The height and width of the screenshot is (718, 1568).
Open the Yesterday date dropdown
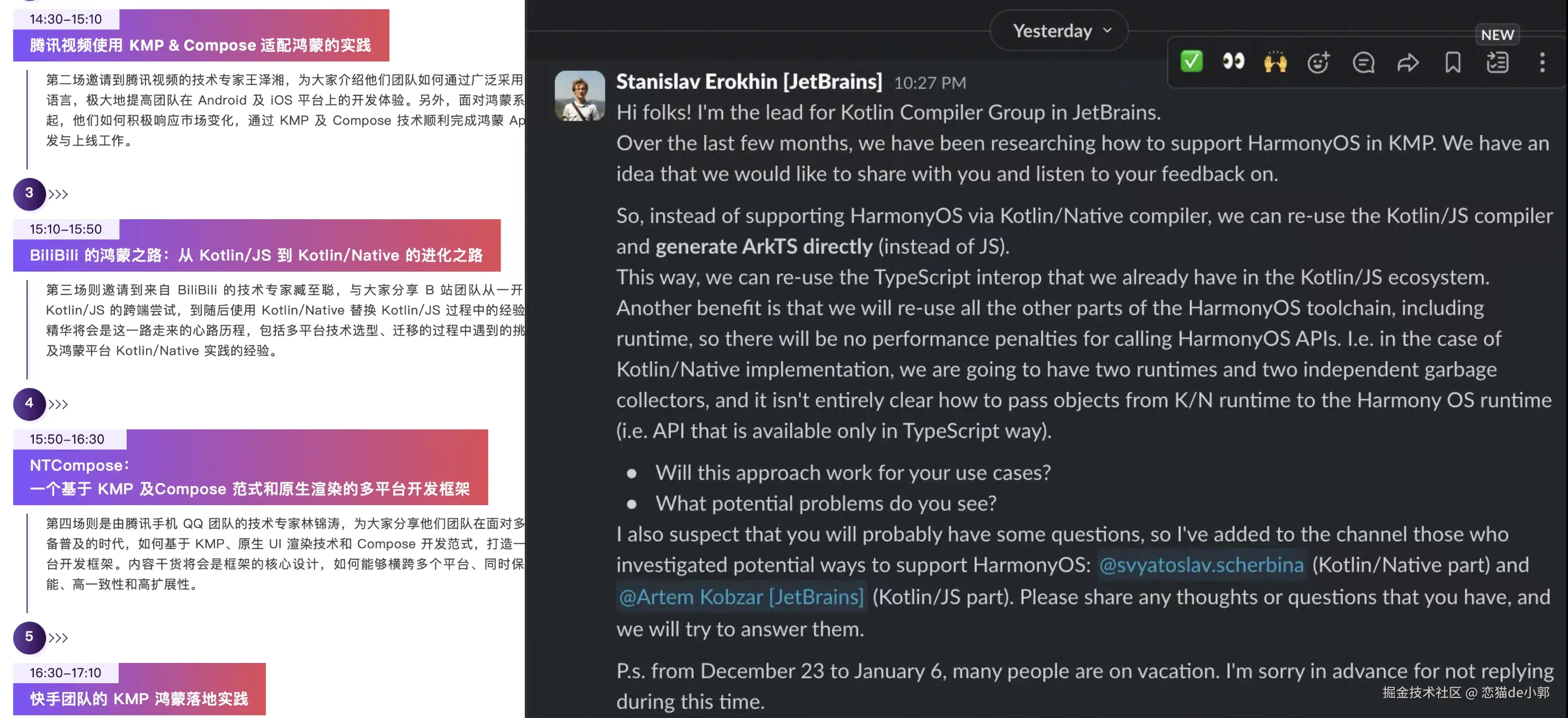tap(1058, 30)
